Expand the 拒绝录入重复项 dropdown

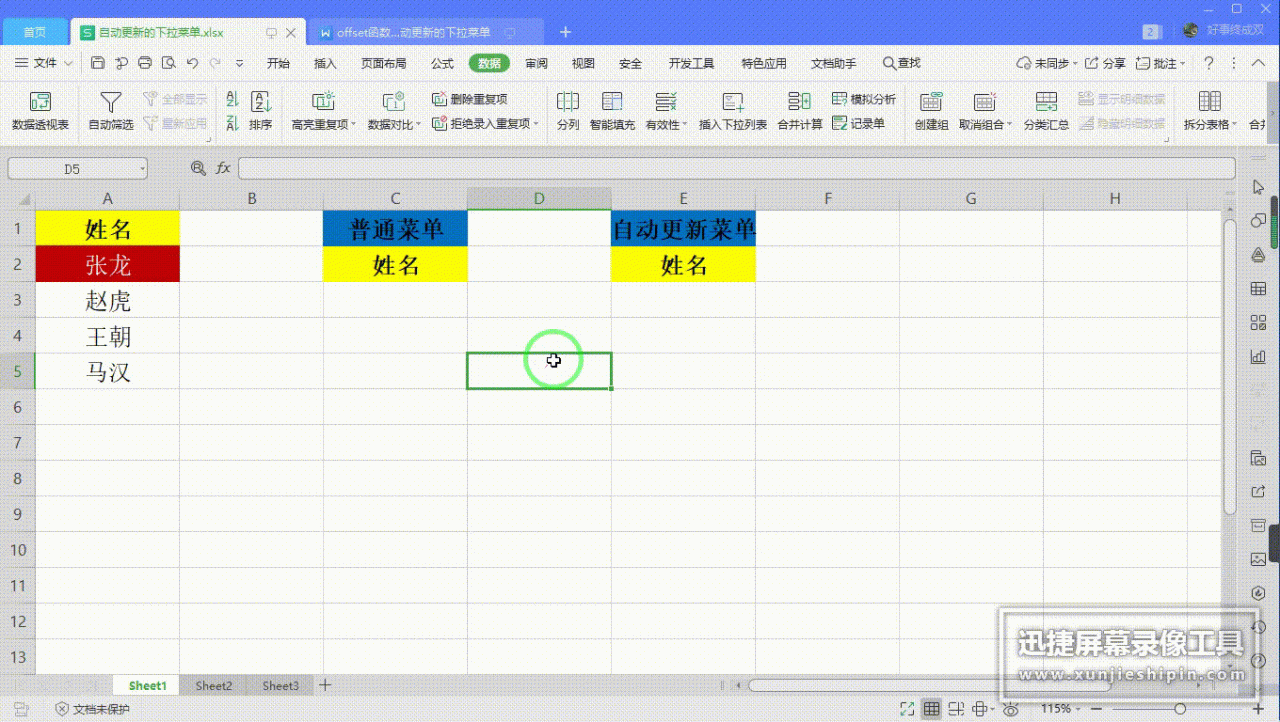point(536,125)
